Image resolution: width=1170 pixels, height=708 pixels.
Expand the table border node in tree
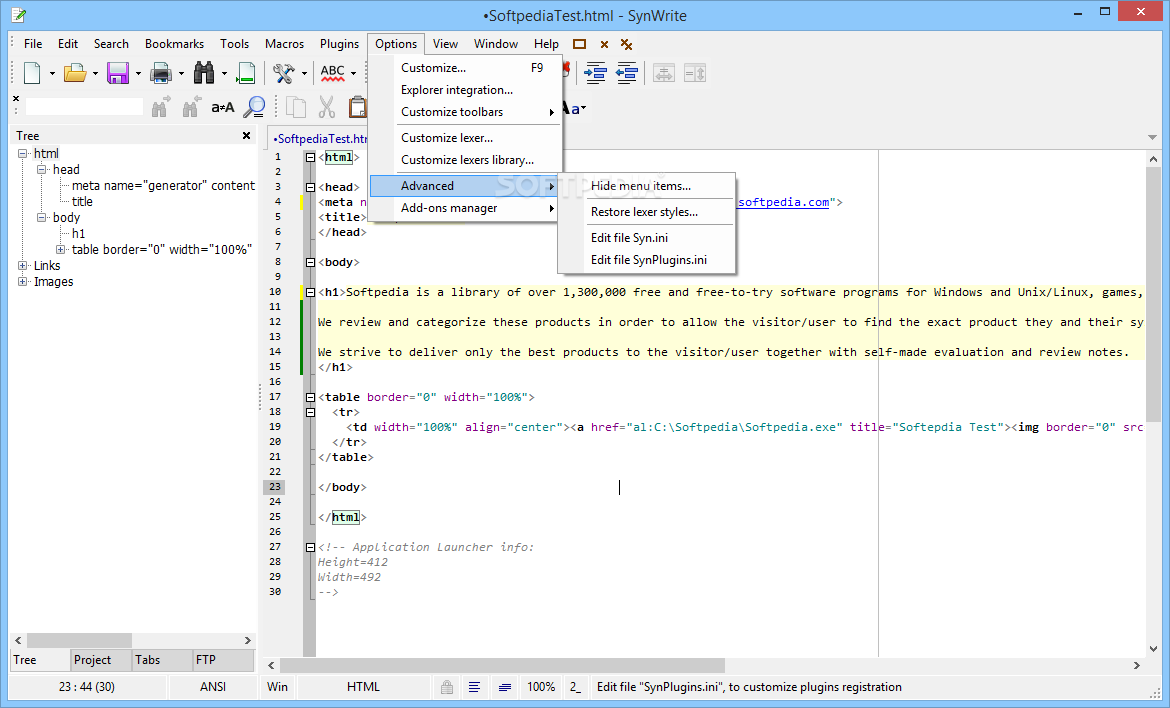pyautogui.click(x=60, y=249)
